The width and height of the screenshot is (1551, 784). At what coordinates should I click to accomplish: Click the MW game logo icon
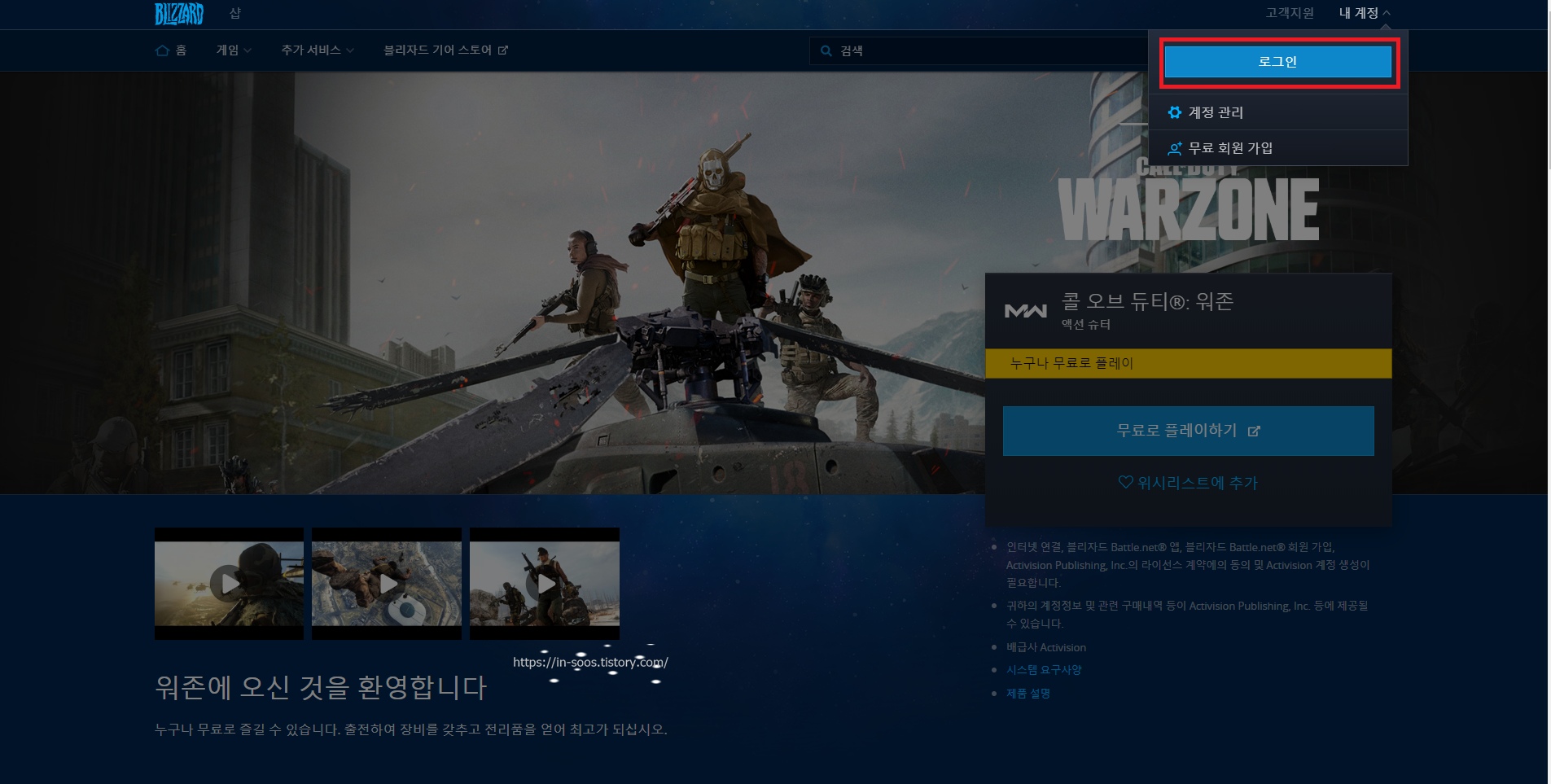[1026, 311]
